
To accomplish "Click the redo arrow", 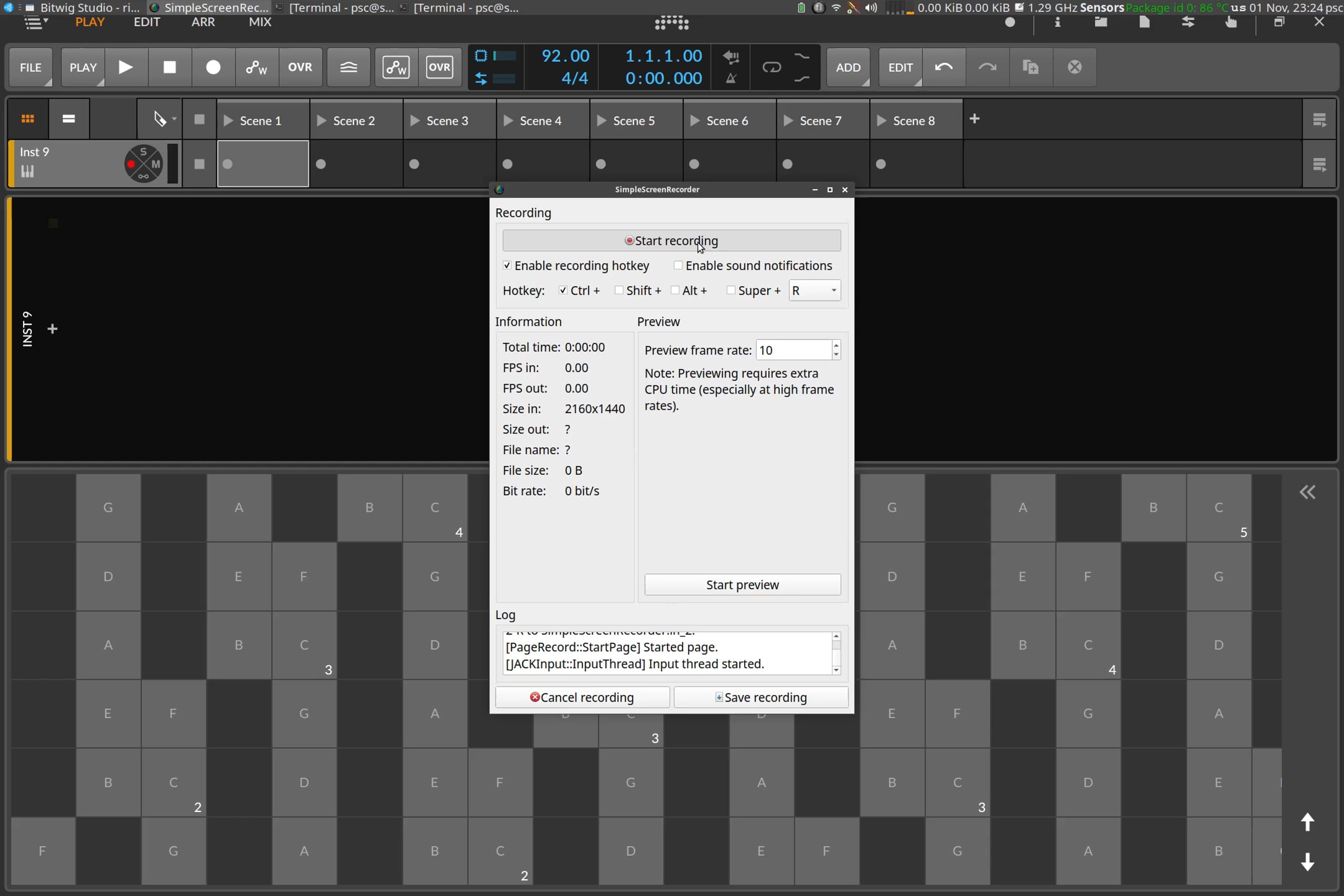I will pyautogui.click(x=987, y=67).
